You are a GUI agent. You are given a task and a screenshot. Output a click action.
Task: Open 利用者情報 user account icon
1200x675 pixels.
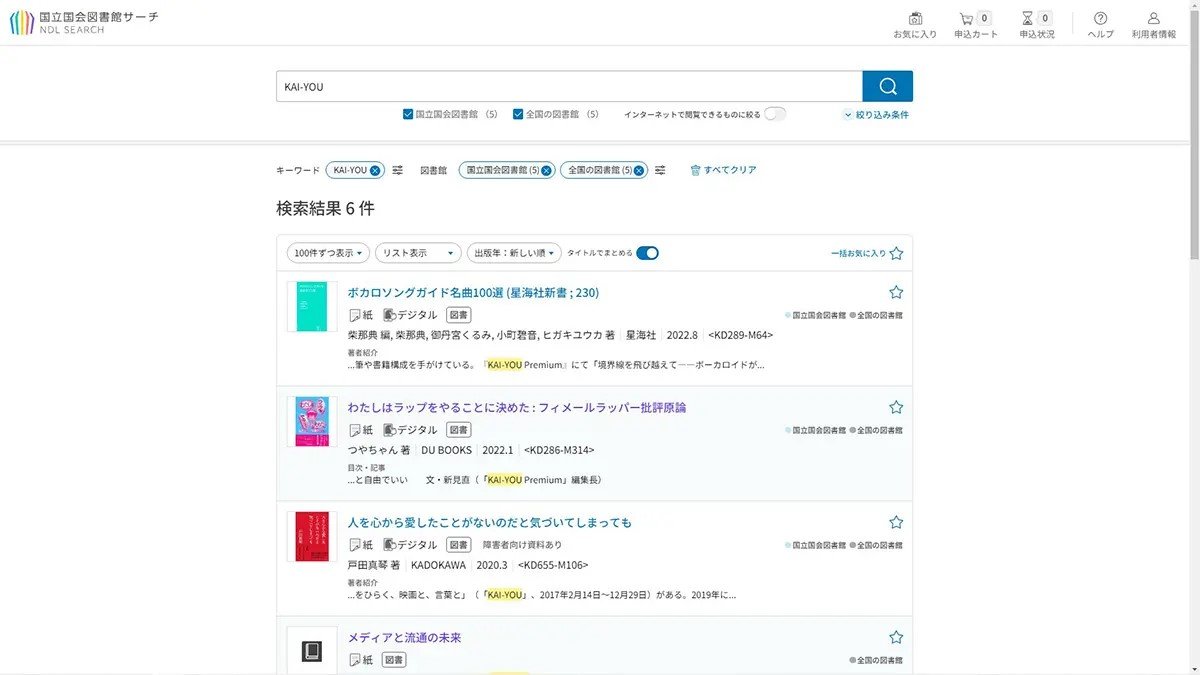click(1153, 19)
